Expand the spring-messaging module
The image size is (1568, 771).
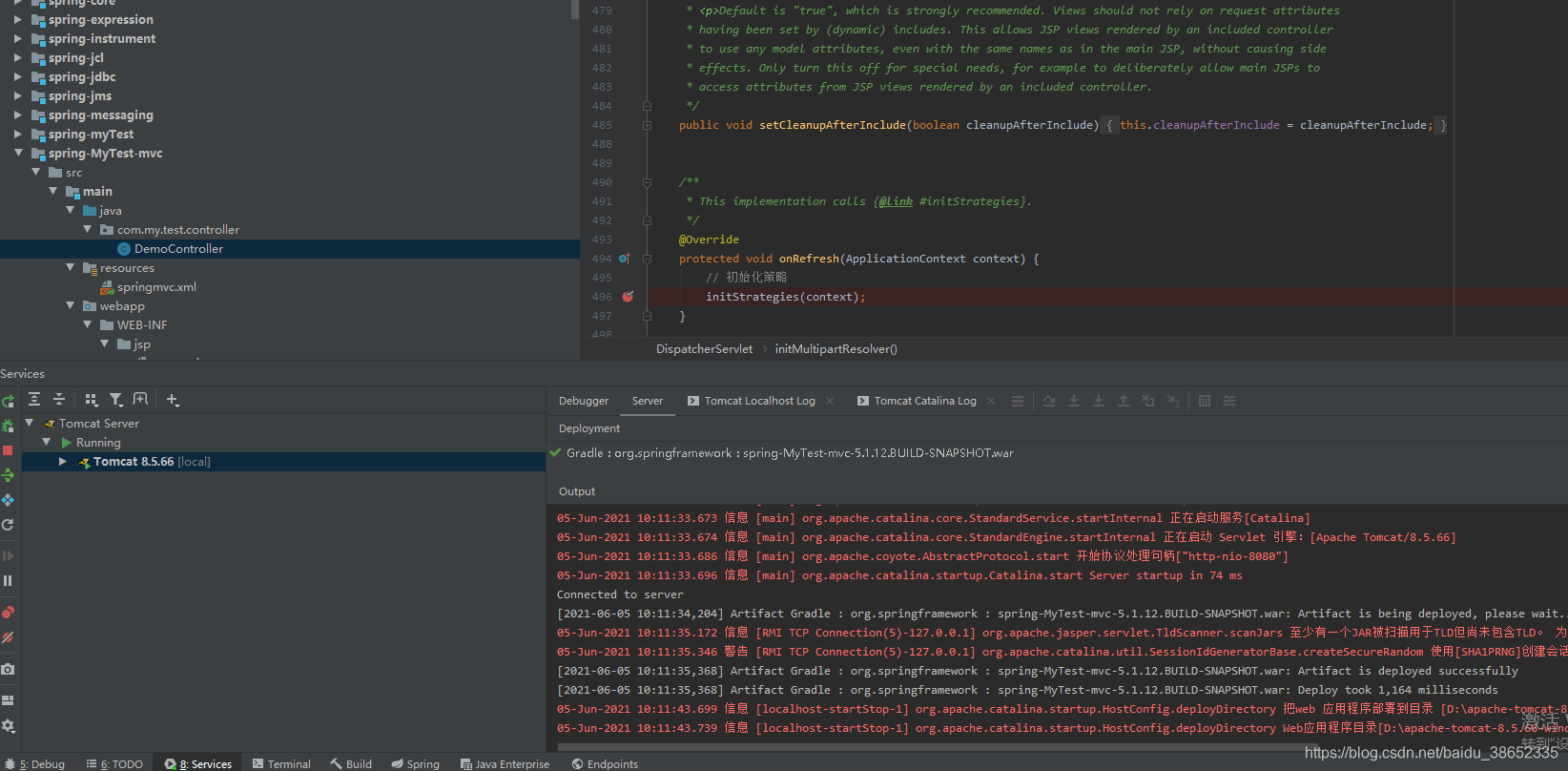(x=18, y=115)
